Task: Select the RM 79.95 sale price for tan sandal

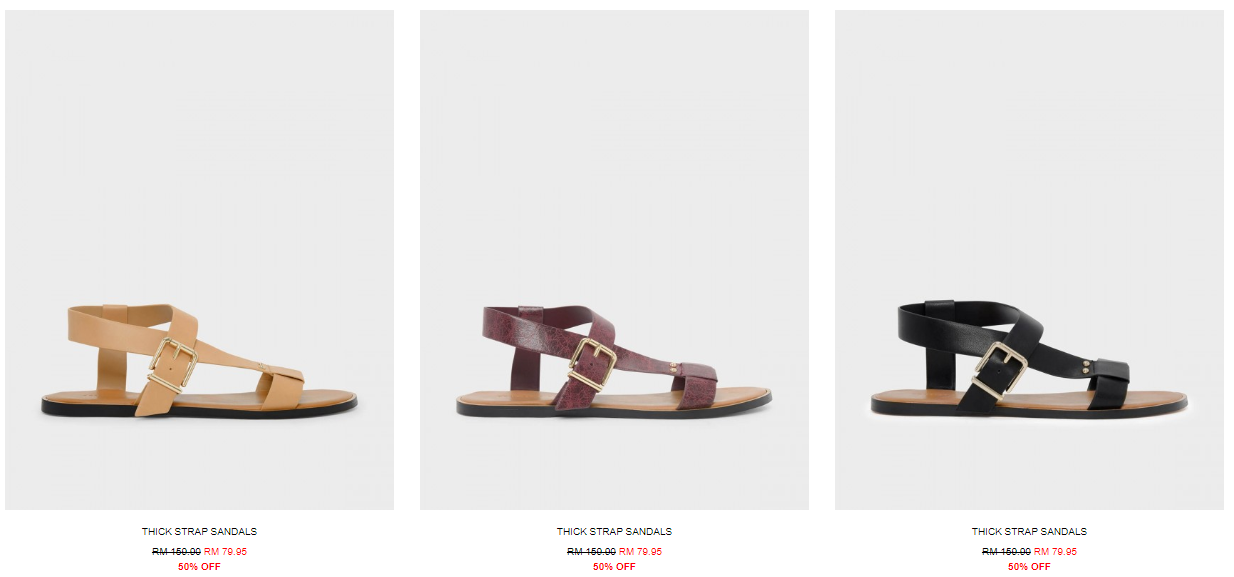Action: click(x=225, y=551)
